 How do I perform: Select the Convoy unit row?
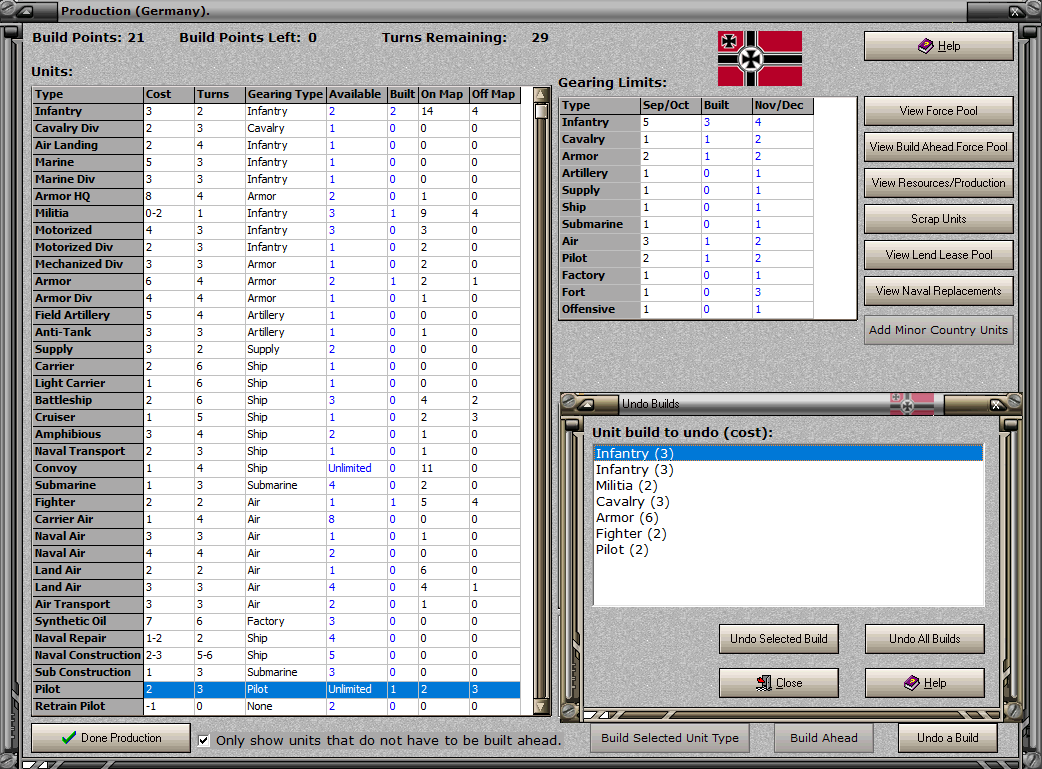[x=276, y=468]
